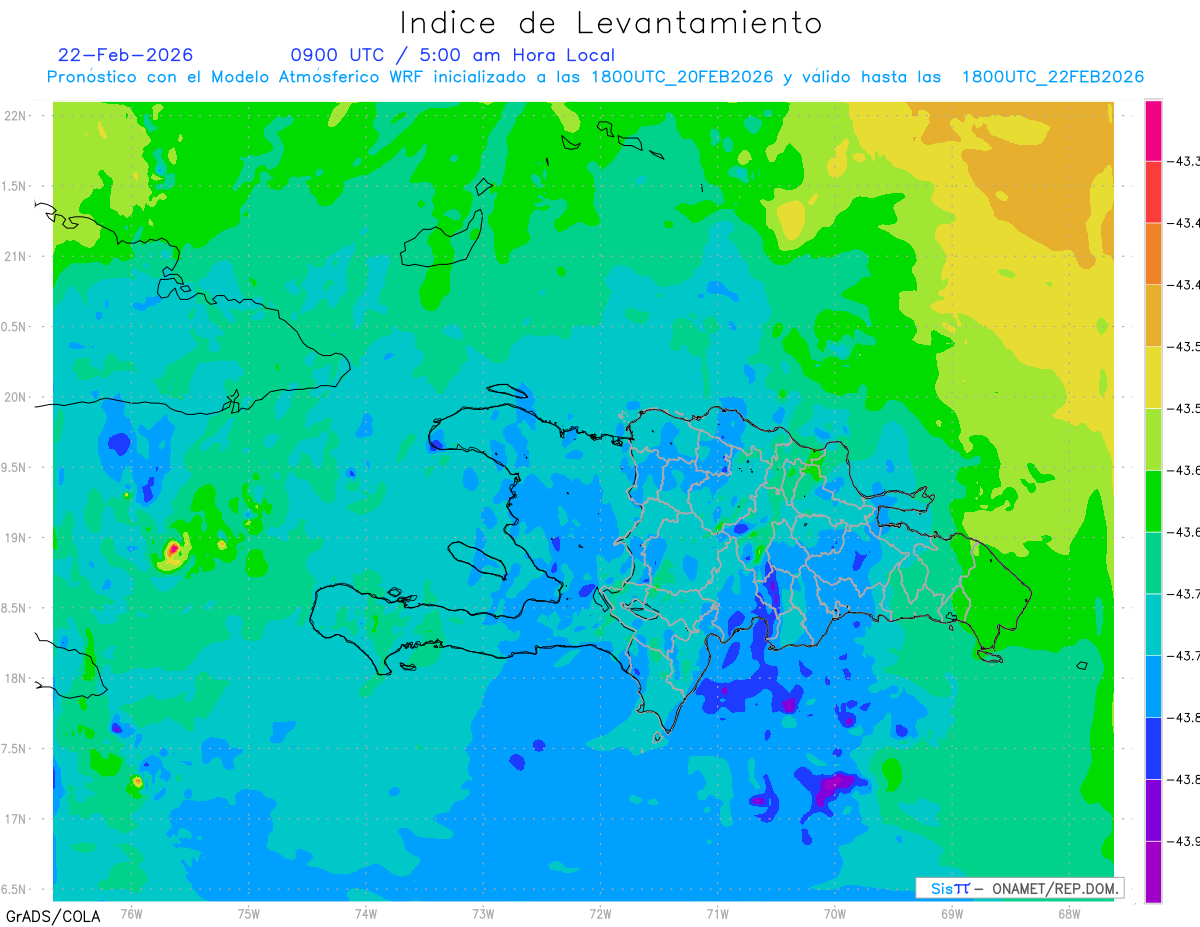Click the "72W" longitude label
Viewport: 1200px width, 927px height.
coord(601,913)
